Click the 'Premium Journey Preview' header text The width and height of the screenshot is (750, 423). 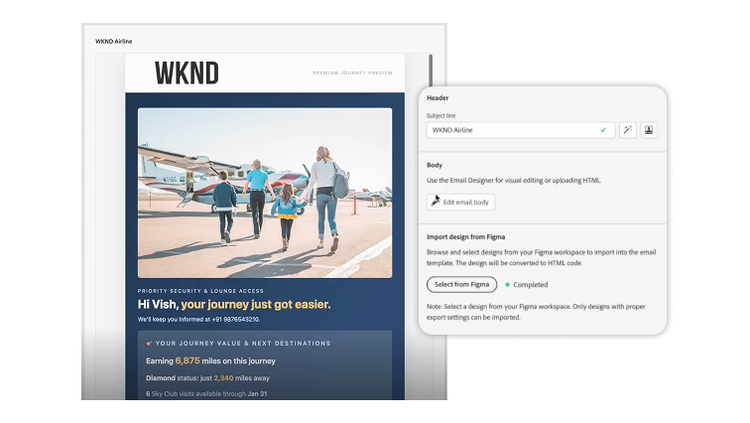tap(351, 73)
